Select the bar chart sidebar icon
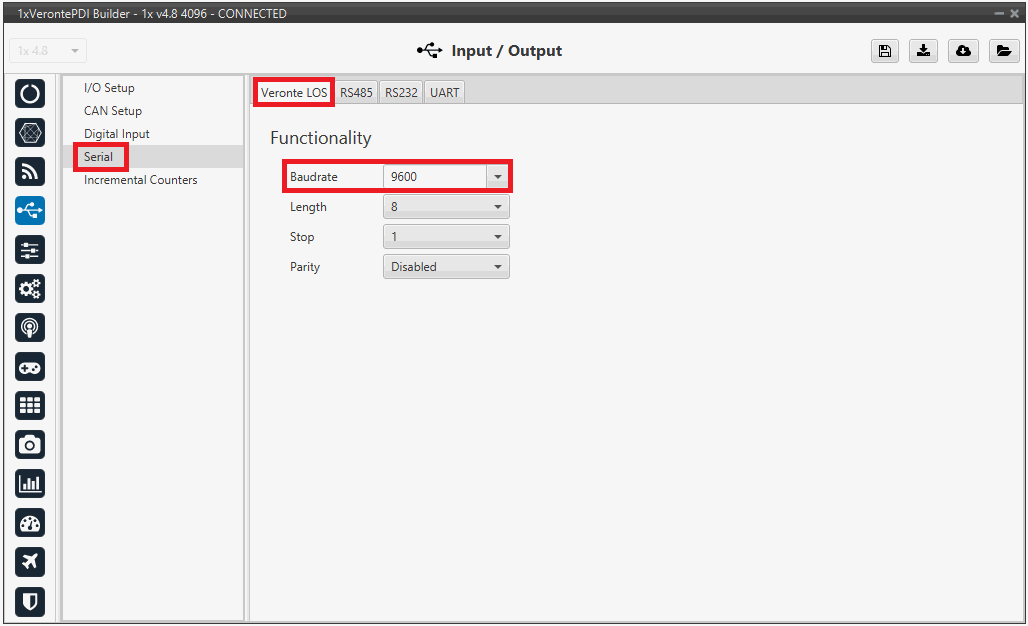The image size is (1028, 626). click(x=31, y=483)
